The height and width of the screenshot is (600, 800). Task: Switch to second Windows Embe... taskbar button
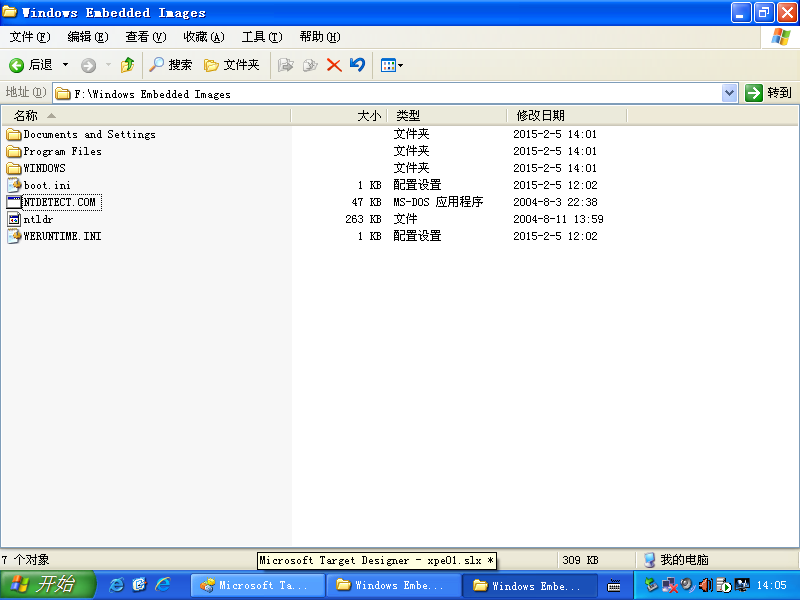point(530,585)
